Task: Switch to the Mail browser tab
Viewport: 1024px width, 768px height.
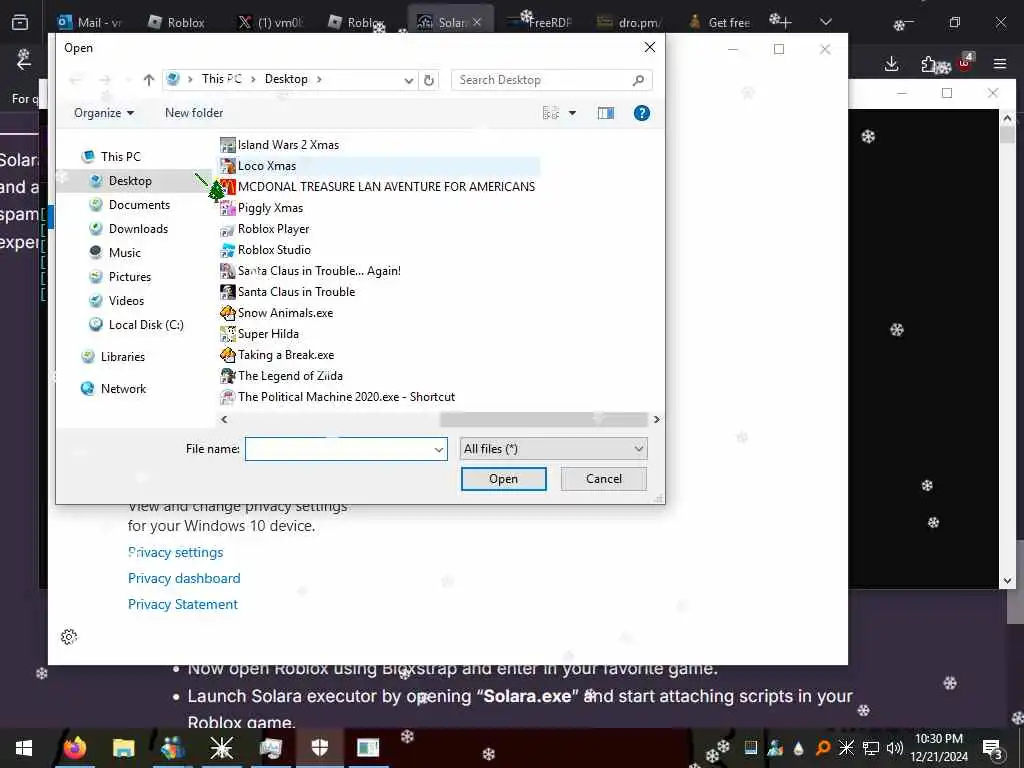Action: click(x=90, y=22)
